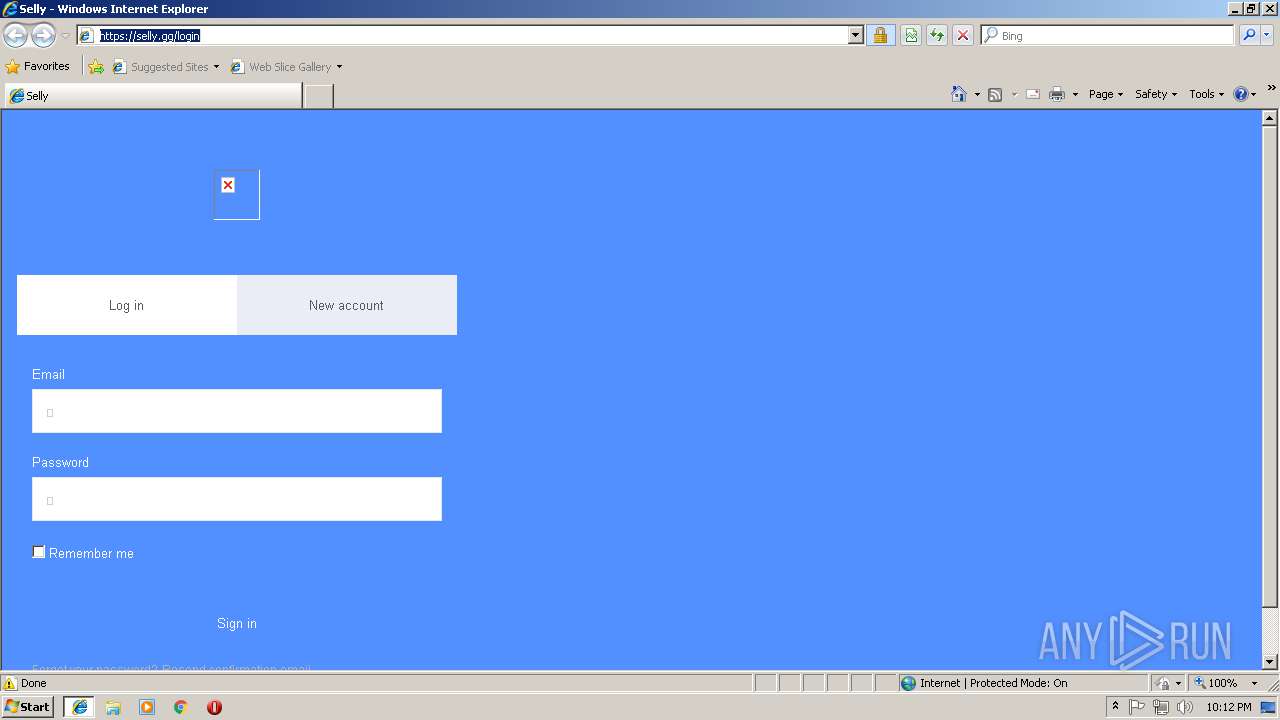Click the broken logo image placeholder
Screen dimensions: 1280x720
coord(236,194)
